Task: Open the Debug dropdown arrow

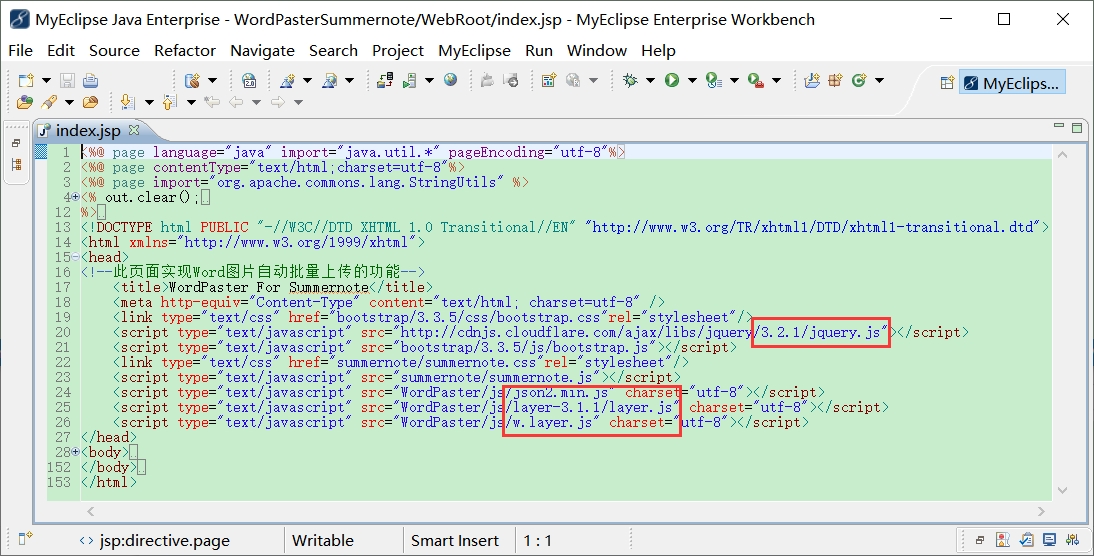Action: 650,80
